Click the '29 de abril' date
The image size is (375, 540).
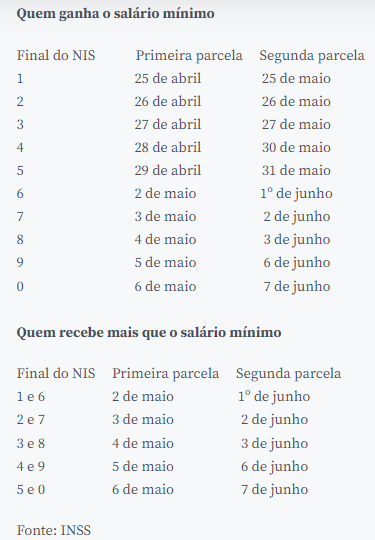point(168,170)
